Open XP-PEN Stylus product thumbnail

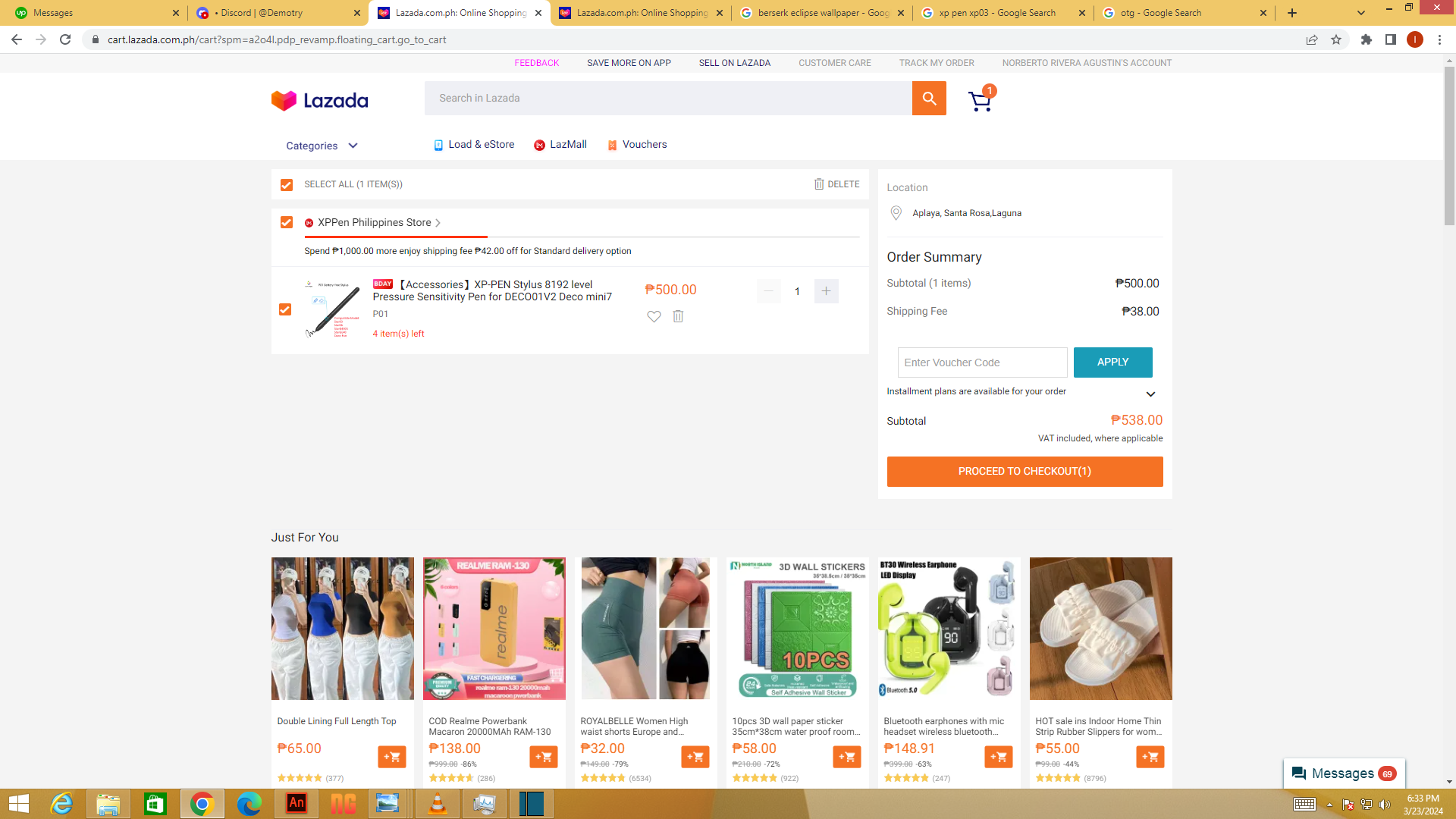332,309
